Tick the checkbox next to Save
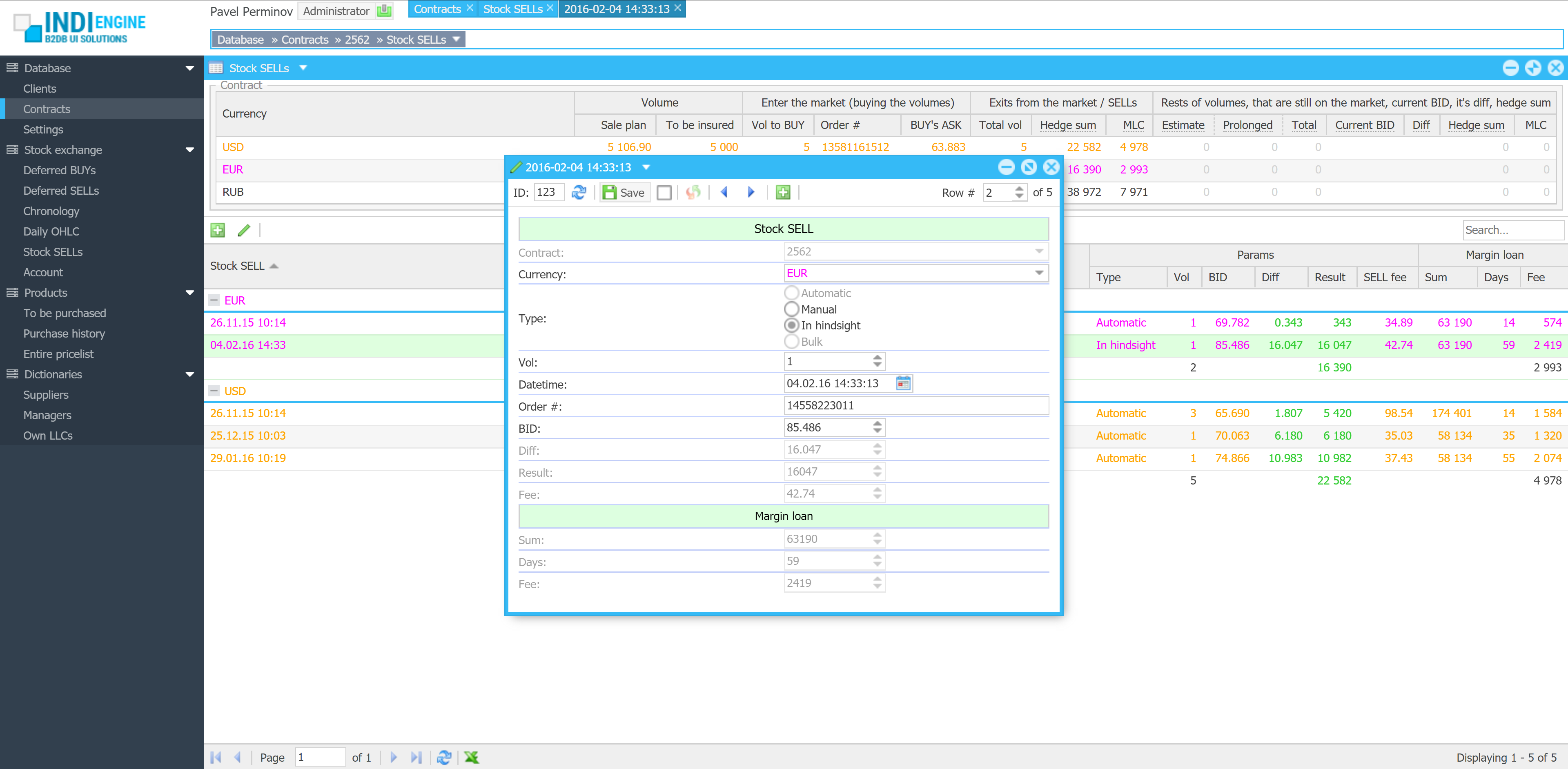Viewport: 1568px width, 769px height. click(664, 193)
